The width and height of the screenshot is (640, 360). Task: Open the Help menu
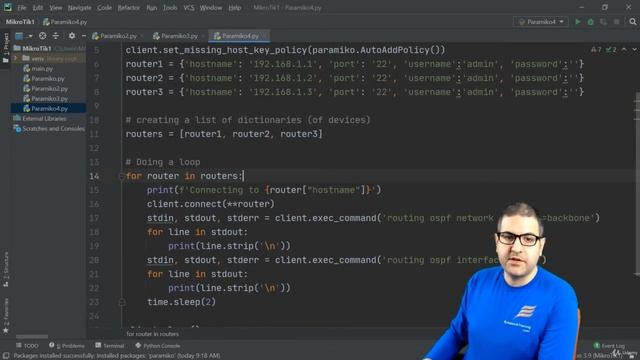tap(235, 8)
